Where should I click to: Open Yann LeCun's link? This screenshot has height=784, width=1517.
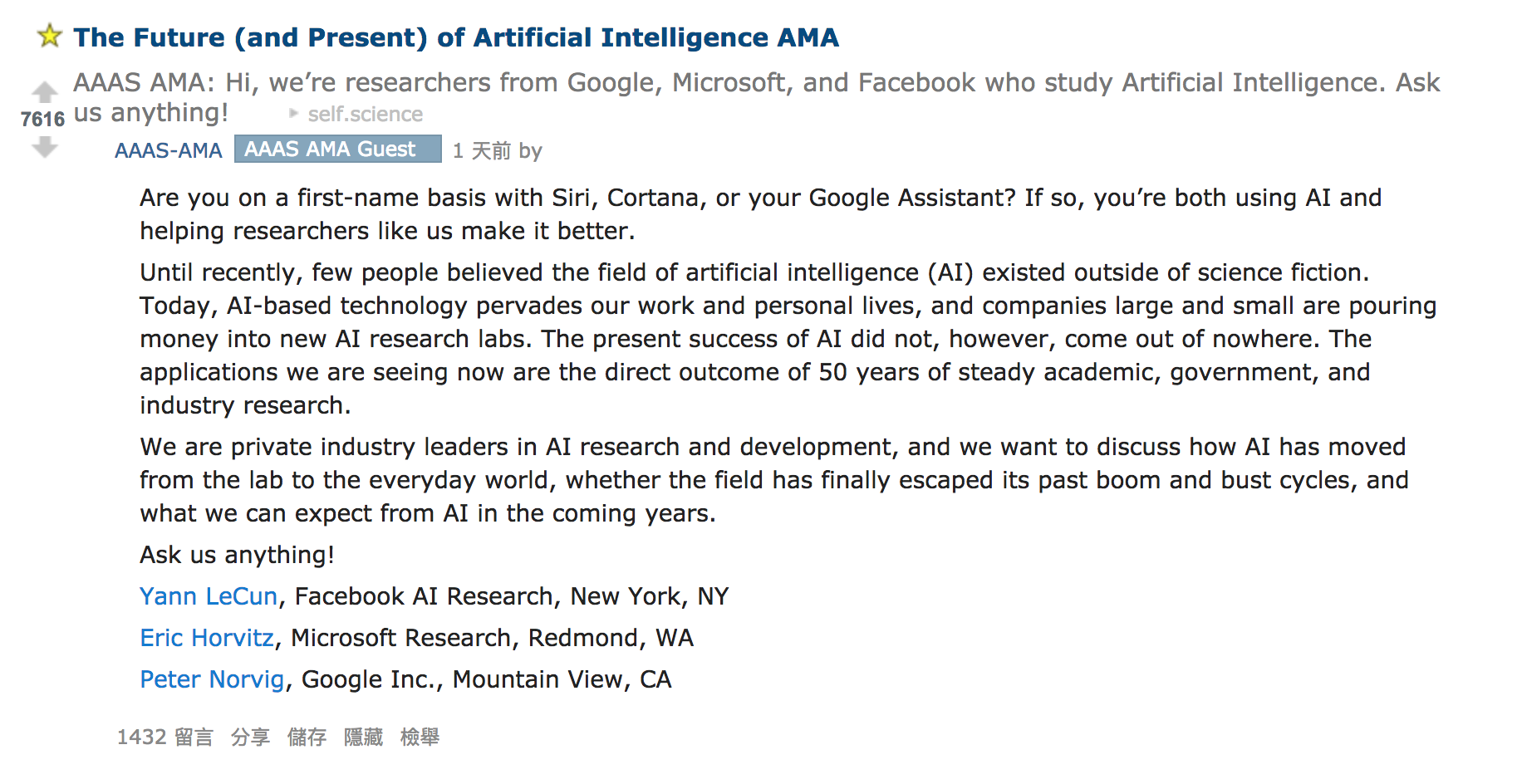click(209, 596)
